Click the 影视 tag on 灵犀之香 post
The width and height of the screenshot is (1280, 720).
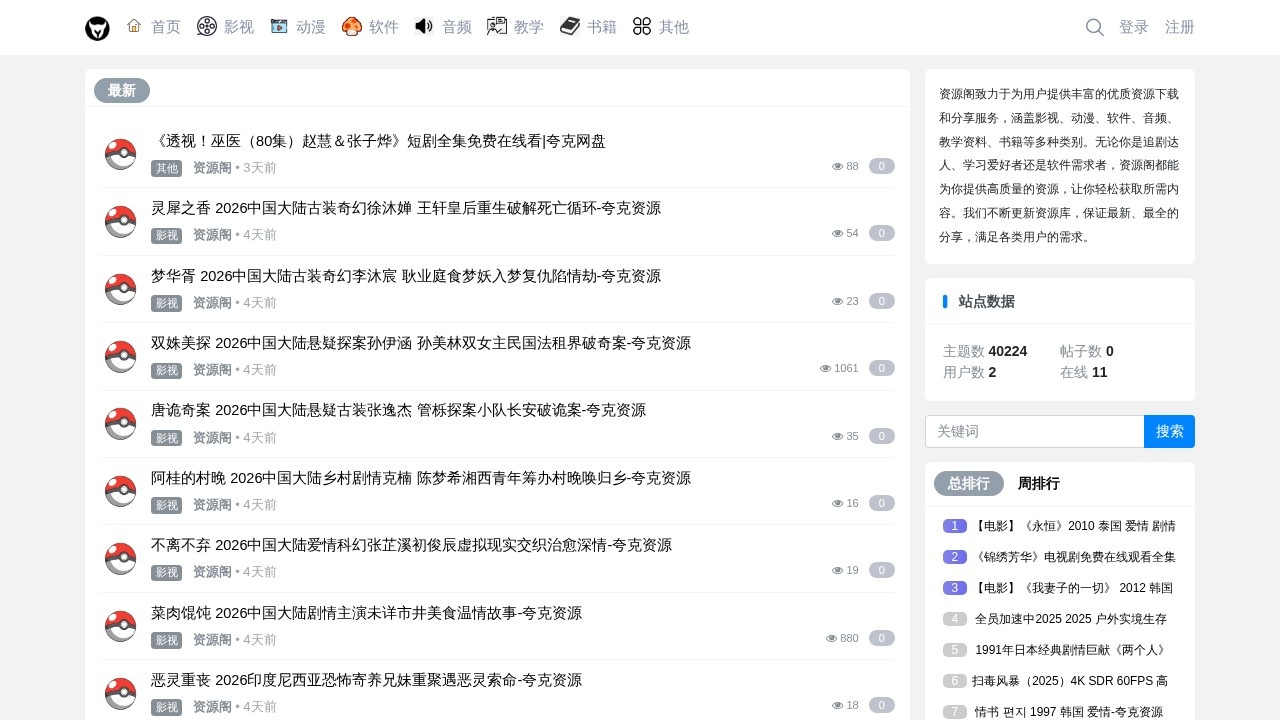[165, 235]
